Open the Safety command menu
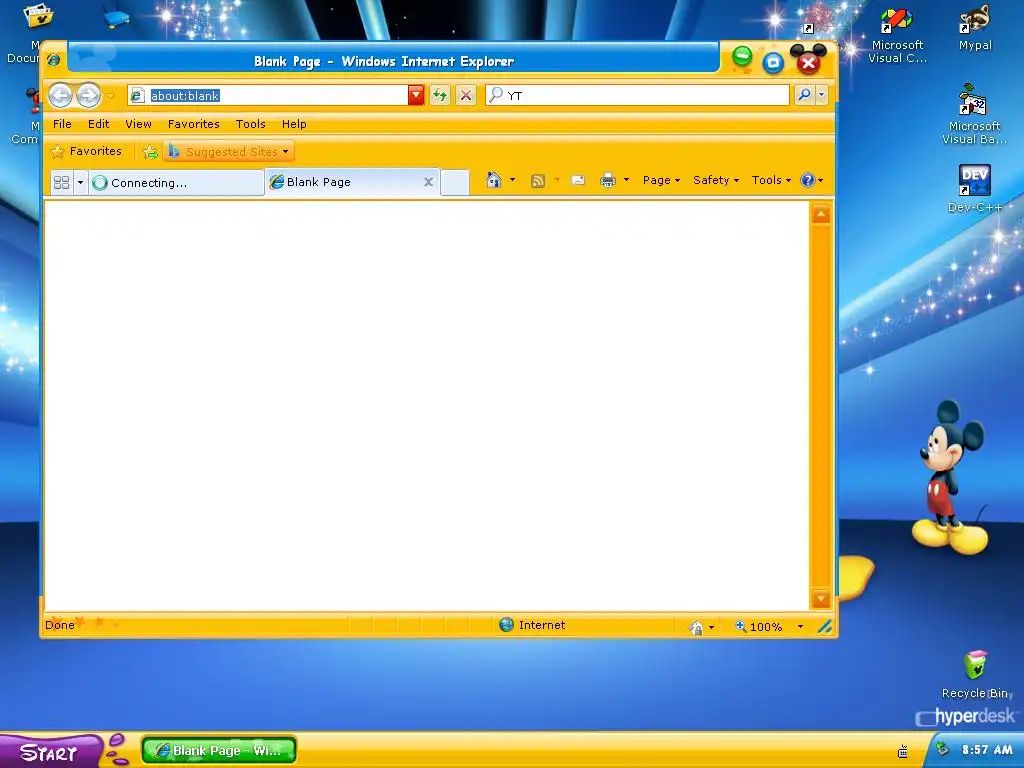 716,180
